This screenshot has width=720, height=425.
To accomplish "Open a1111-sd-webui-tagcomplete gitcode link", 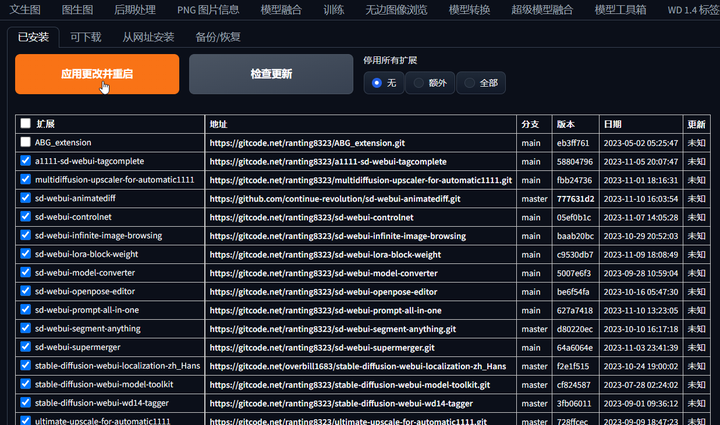I will pos(328,162).
